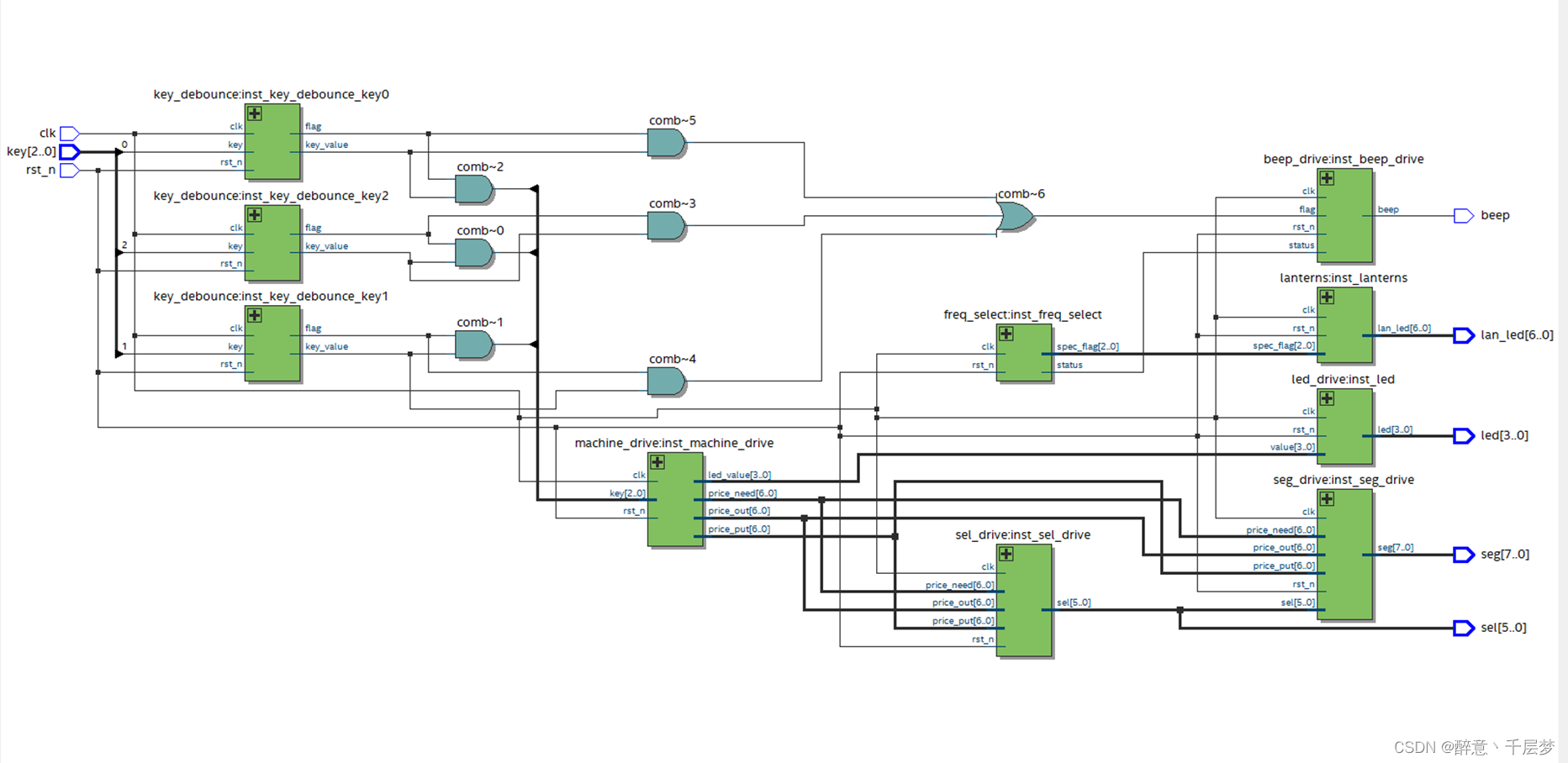Screen dimensions: 1568x763
Task: Click the flag input port on beep_drive
Action: pos(1307,209)
